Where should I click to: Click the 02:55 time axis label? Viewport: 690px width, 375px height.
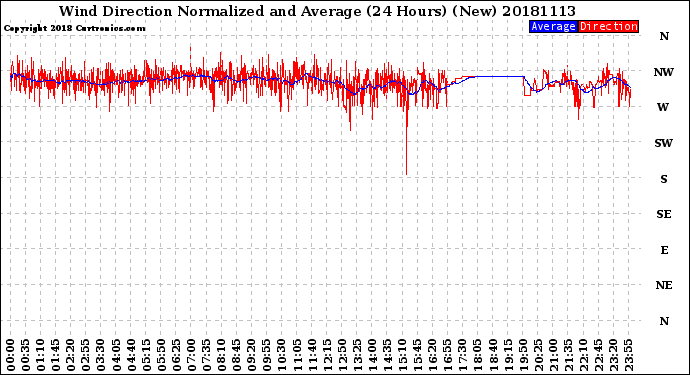point(86,355)
